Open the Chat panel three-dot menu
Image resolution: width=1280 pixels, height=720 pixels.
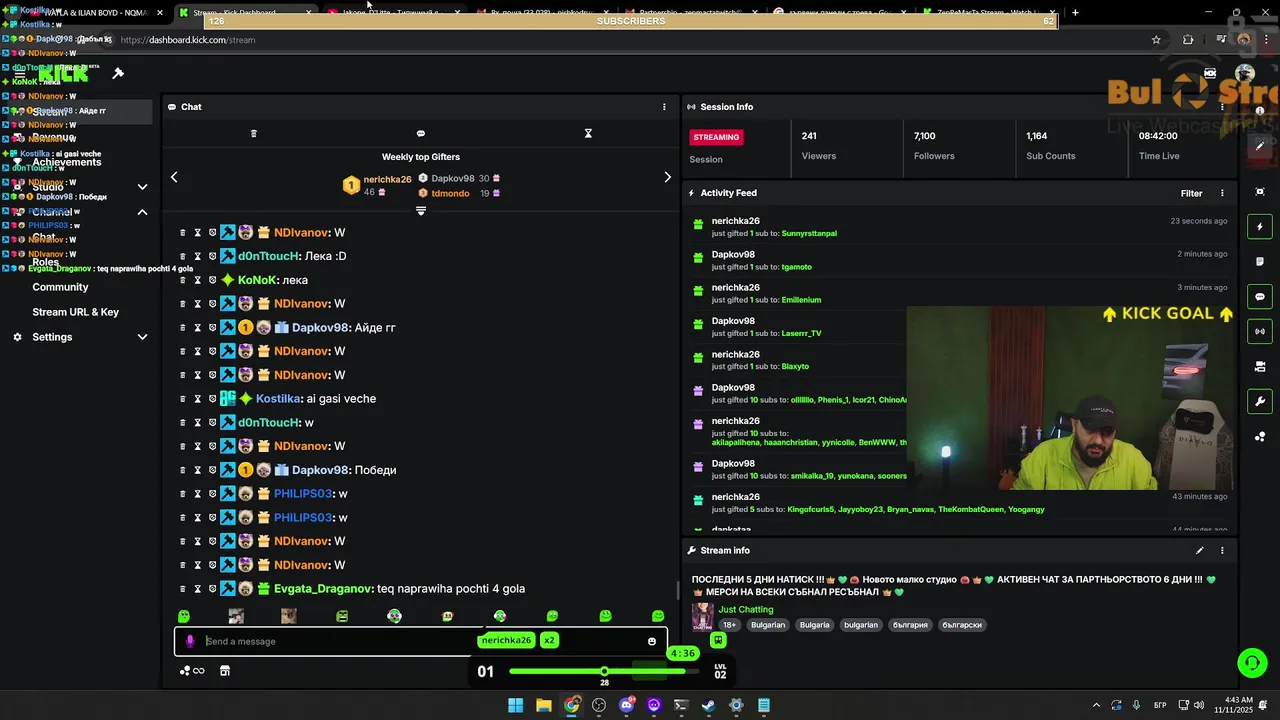point(664,107)
